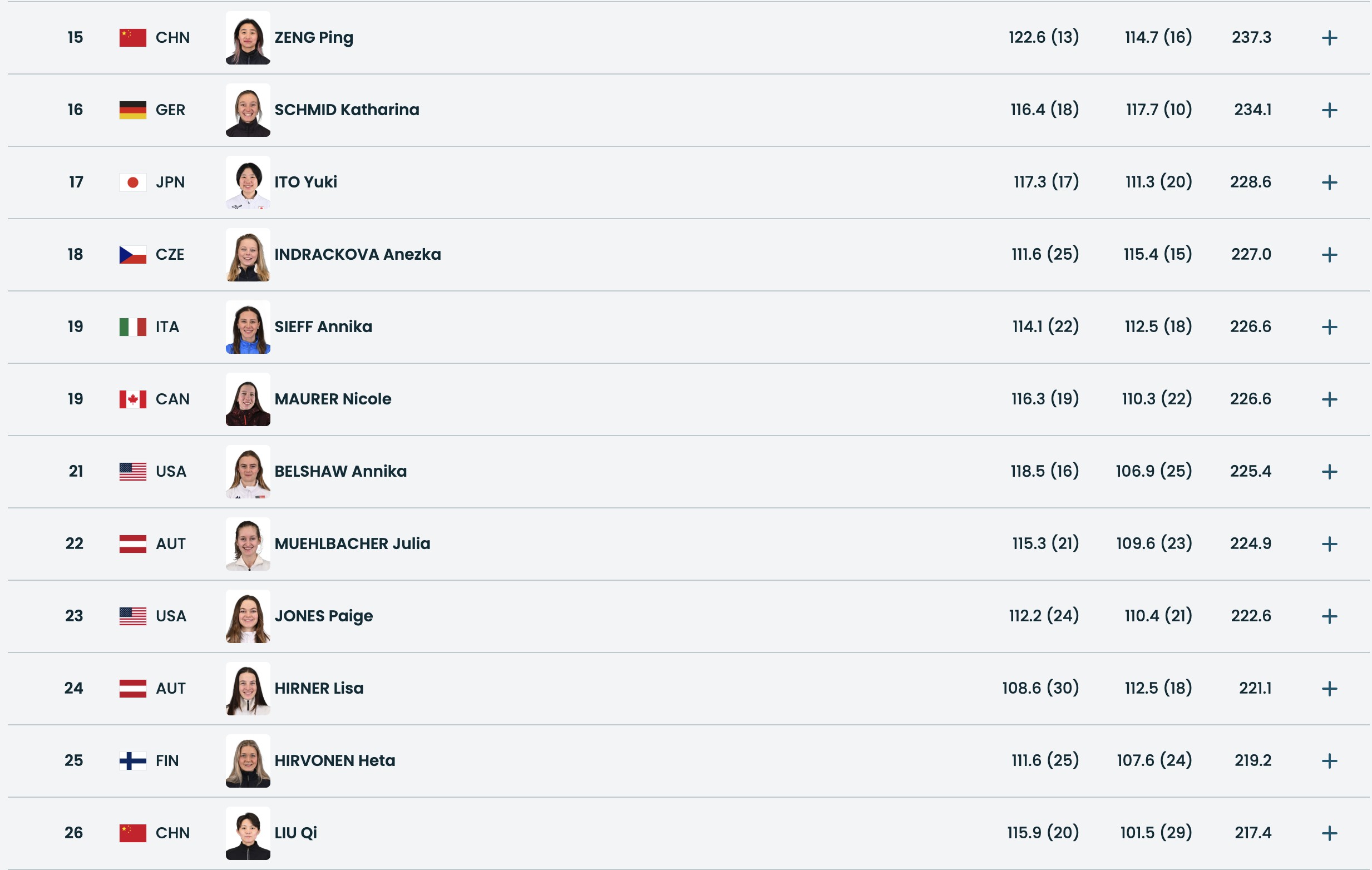Click the Czech Republic flag icon
1372x870 pixels.
coord(133,255)
